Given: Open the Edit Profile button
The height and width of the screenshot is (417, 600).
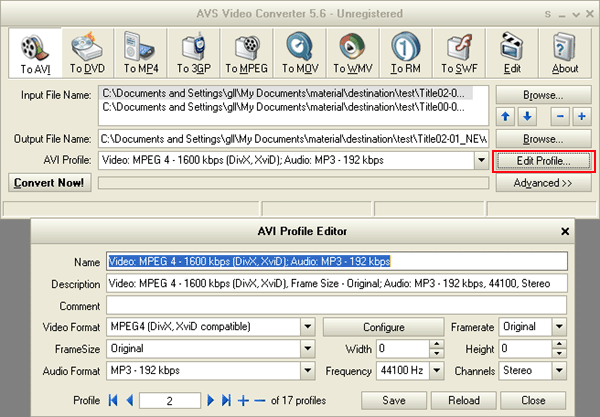Looking at the screenshot, I should coord(543,161).
